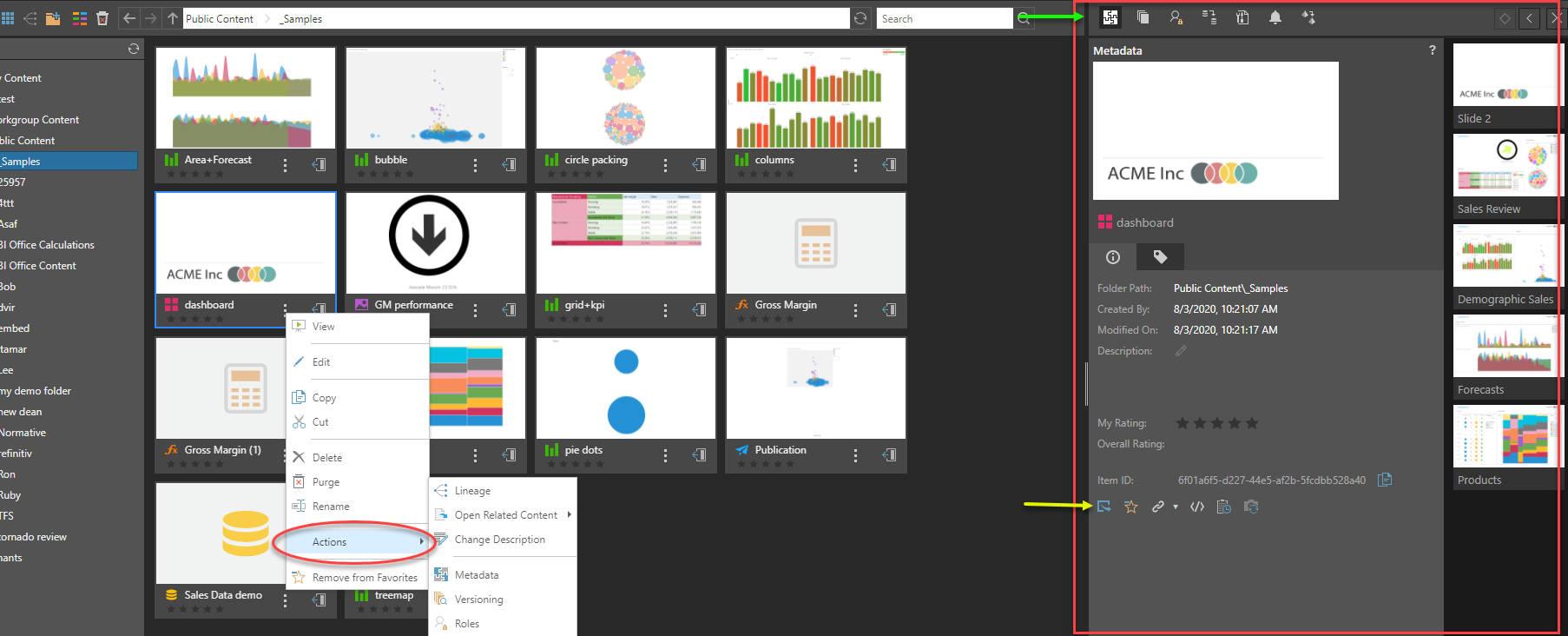This screenshot has height=636, width=1568.
Task: Open the Sales Review slide thumbnail
Action: point(1505,174)
